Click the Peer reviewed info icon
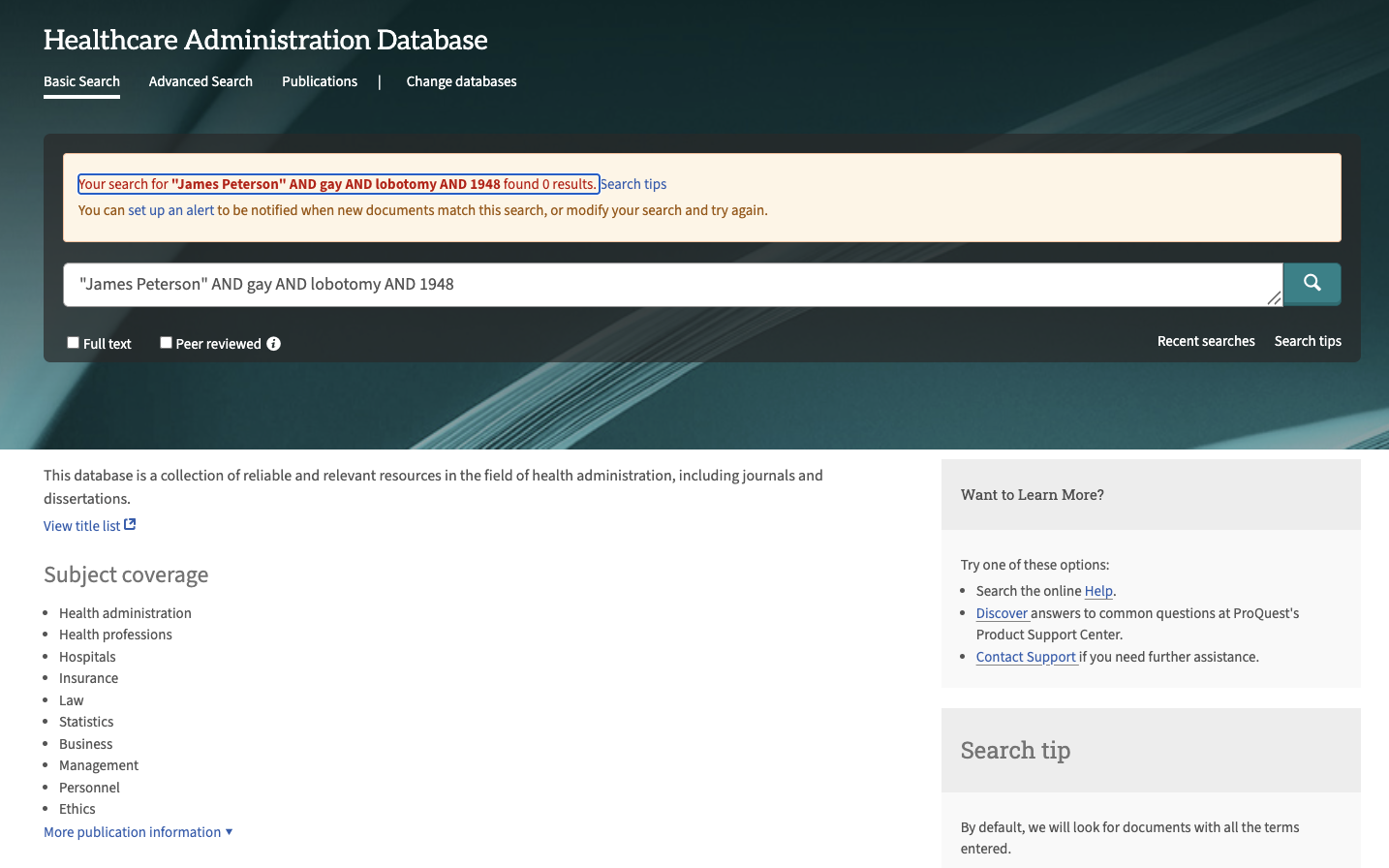The image size is (1389, 868). (x=274, y=344)
